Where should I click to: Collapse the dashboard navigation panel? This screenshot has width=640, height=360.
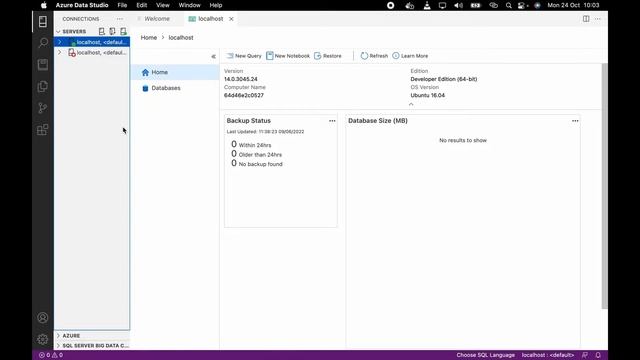pos(213,56)
